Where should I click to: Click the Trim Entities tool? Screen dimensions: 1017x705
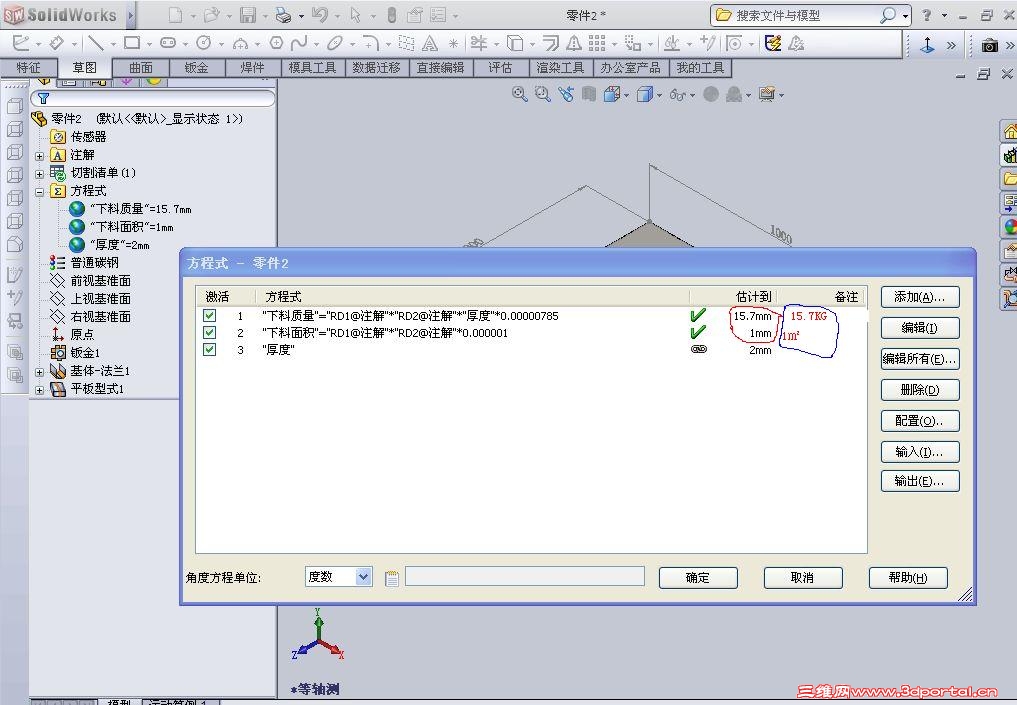(x=479, y=43)
